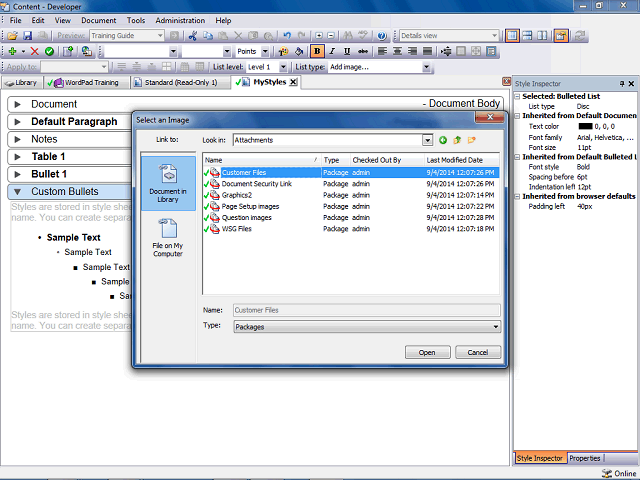The width and height of the screenshot is (640, 480).
Task: Click the Online status icon
Action: (607, 473)
